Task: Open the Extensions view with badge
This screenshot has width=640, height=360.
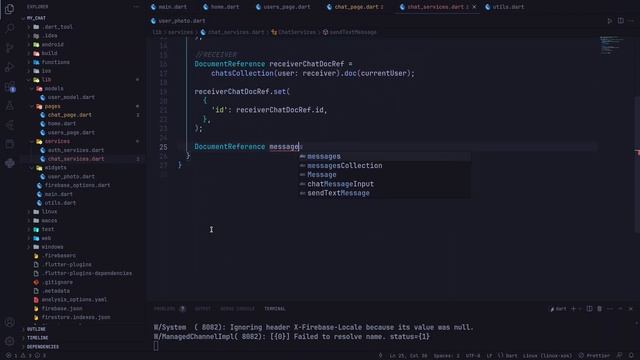Action: [9, 86]
